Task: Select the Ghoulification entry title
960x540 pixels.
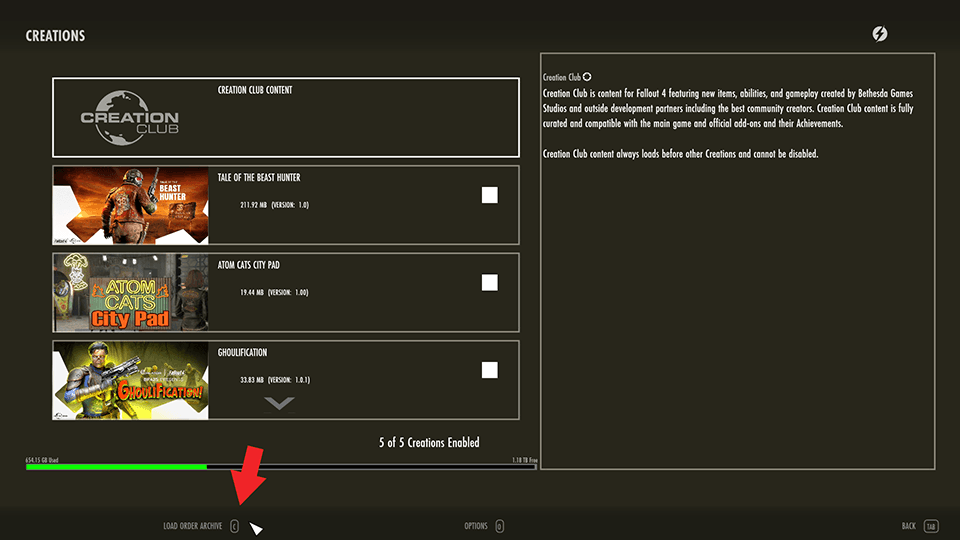Action: (x=242, y=353)
